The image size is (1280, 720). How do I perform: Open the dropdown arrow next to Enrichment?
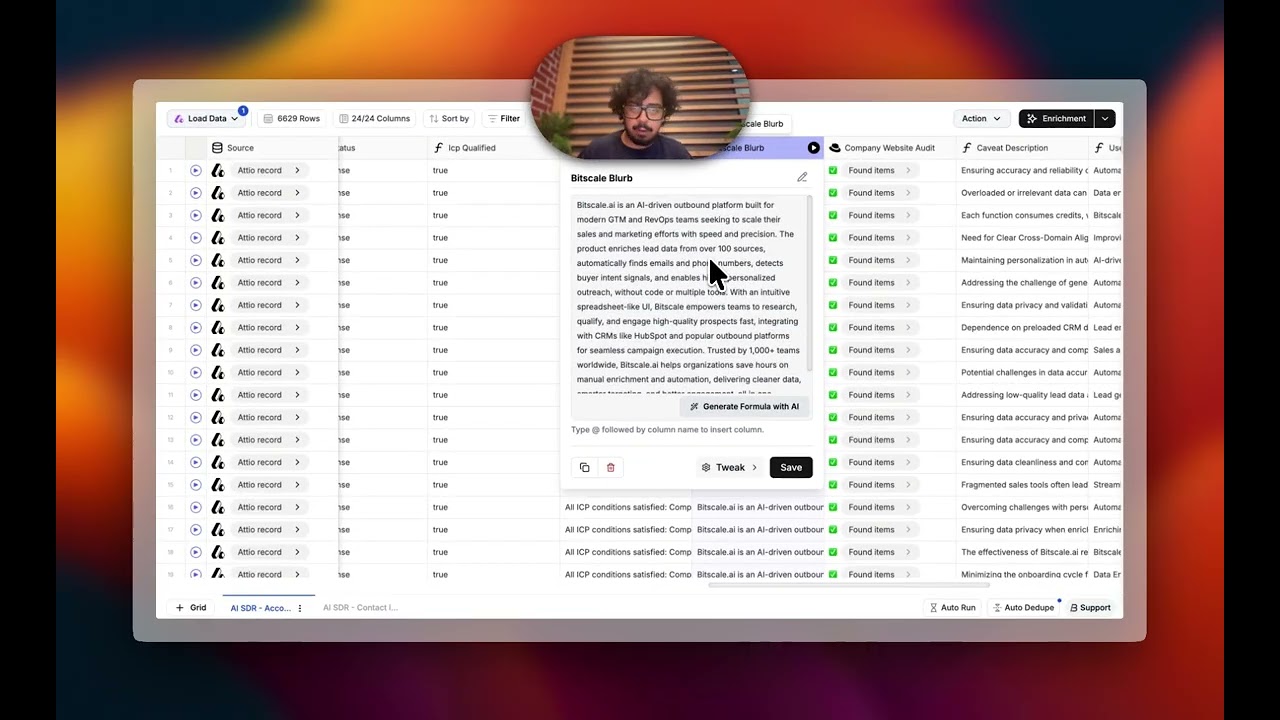click(x=1105, y=118)
